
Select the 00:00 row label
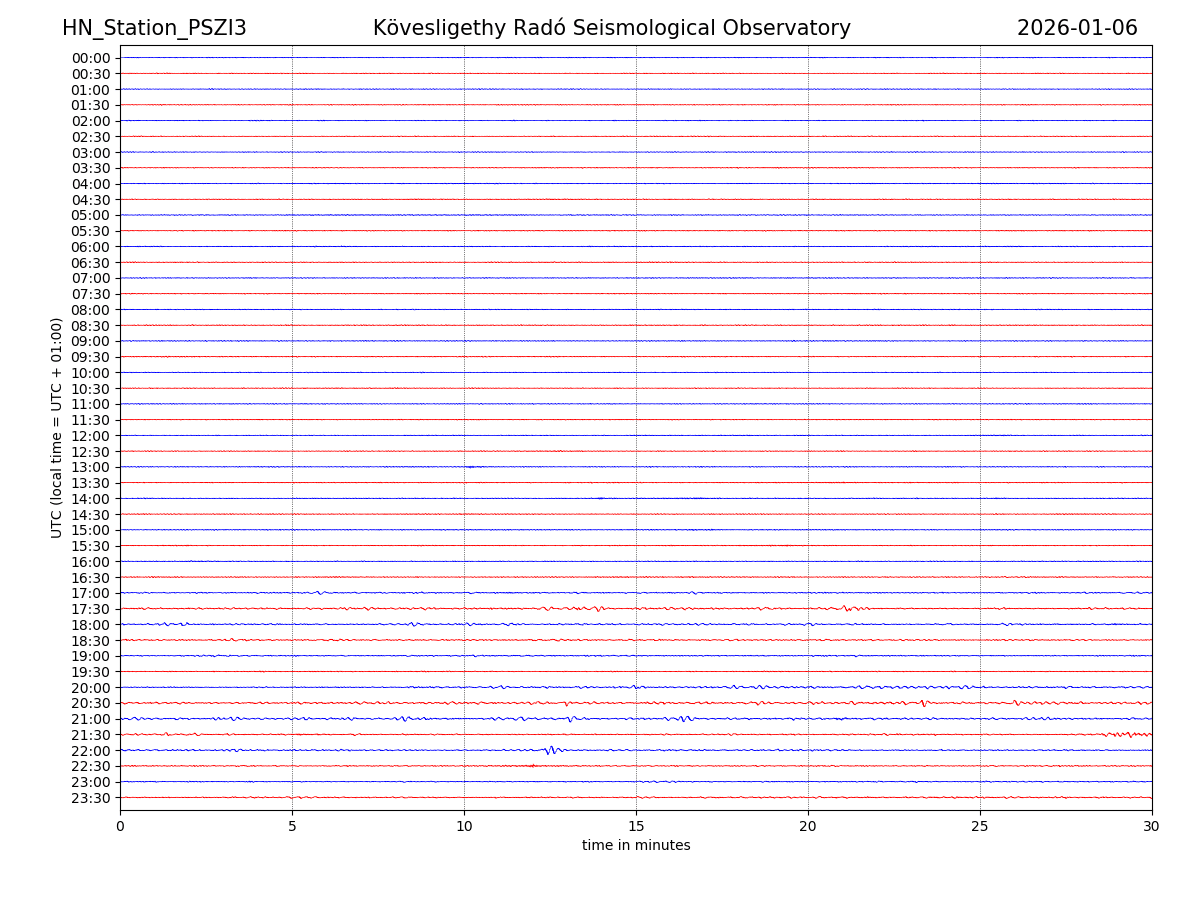click(91, 58)
